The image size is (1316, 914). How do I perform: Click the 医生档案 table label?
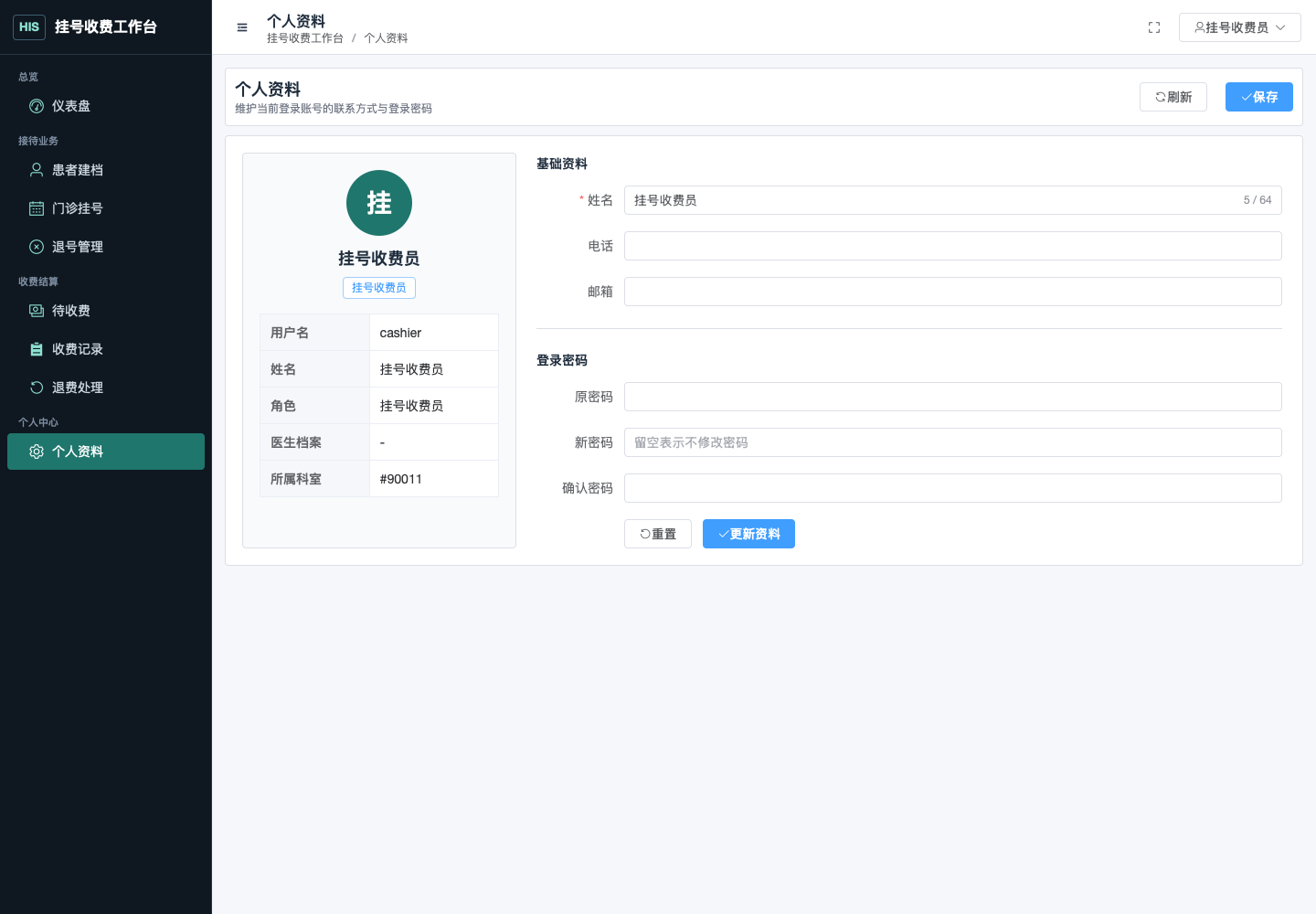click(x=296, y=442)
